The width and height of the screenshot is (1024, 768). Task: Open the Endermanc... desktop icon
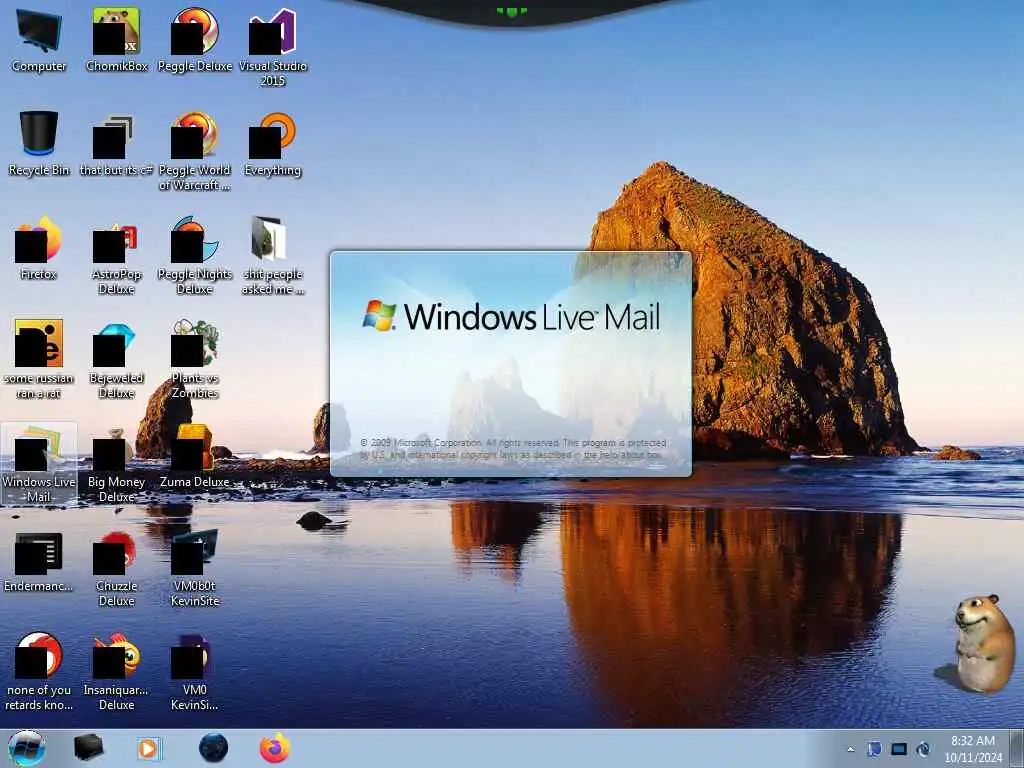39,562
